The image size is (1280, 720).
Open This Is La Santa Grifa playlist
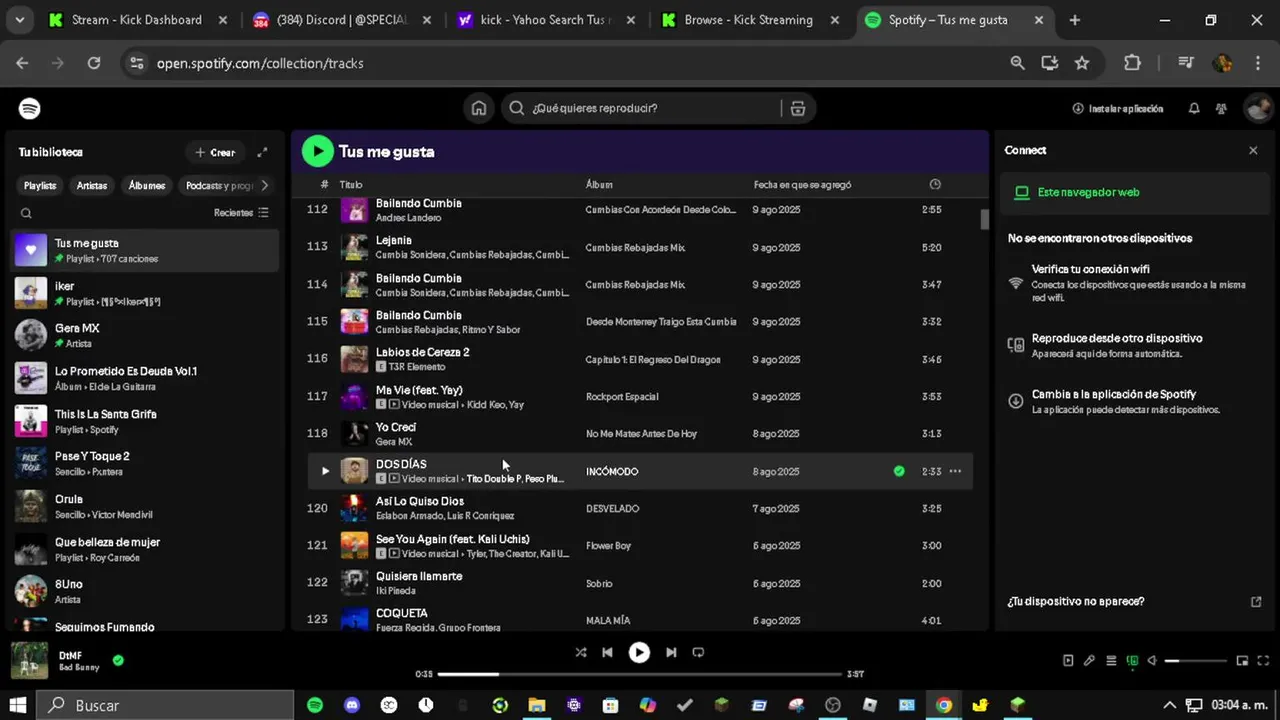click(x=145, y=421)
